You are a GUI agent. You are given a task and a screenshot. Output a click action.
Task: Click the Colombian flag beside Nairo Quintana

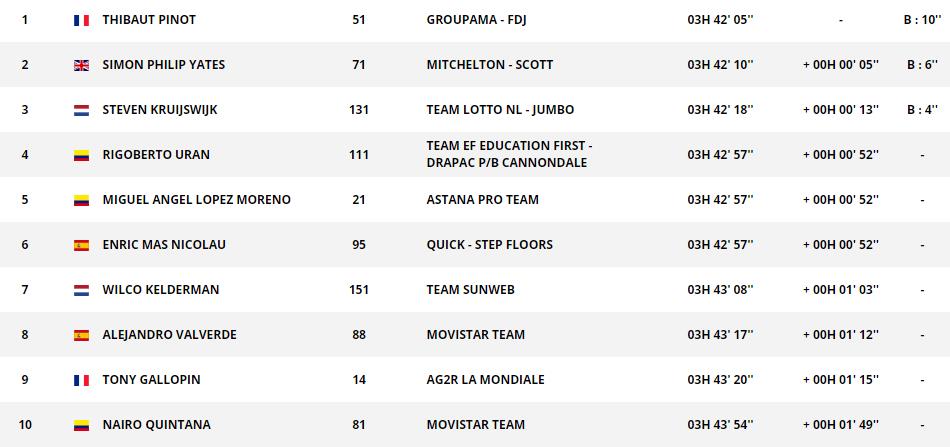[x=82, y=425]
